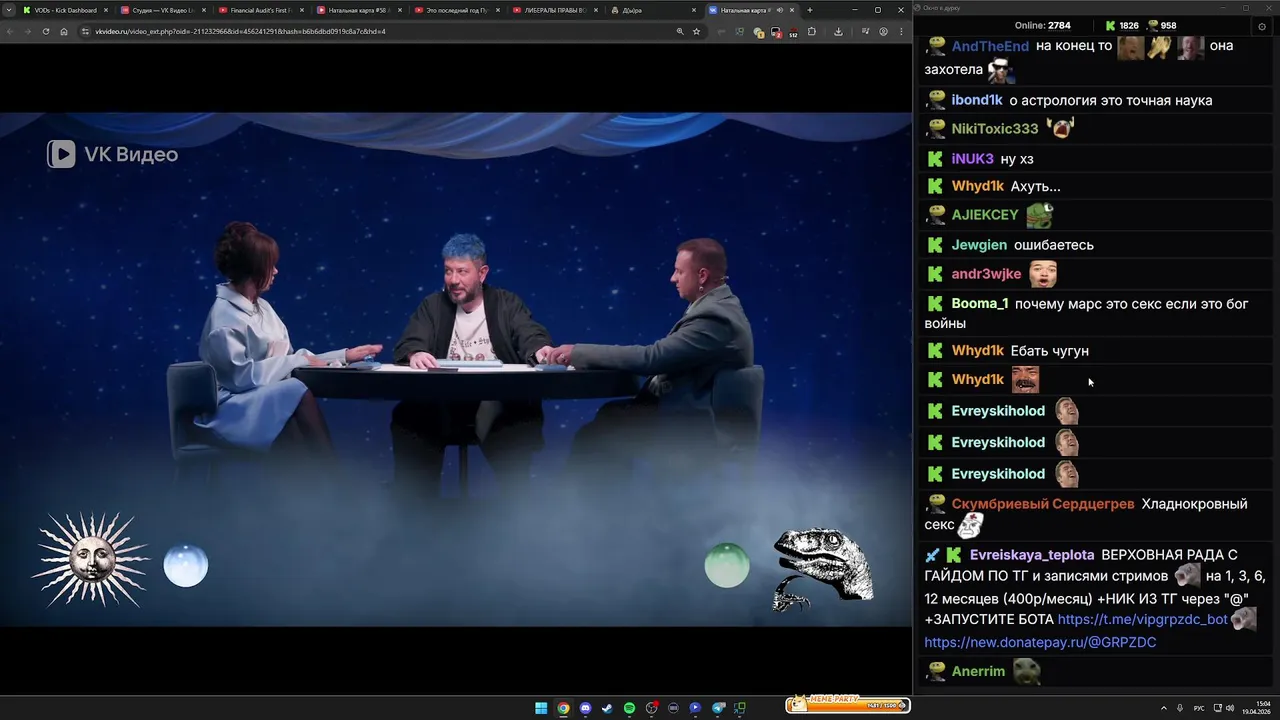
Task: Open Spotify from the taskbar
Action: (x=629, y=708)
